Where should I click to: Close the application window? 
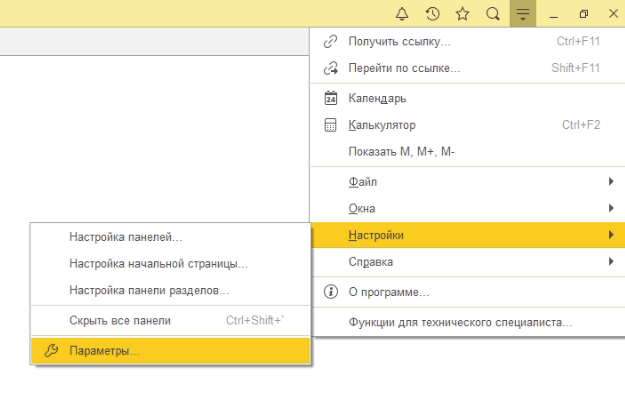pyautogui.click(x=613, y=14)
